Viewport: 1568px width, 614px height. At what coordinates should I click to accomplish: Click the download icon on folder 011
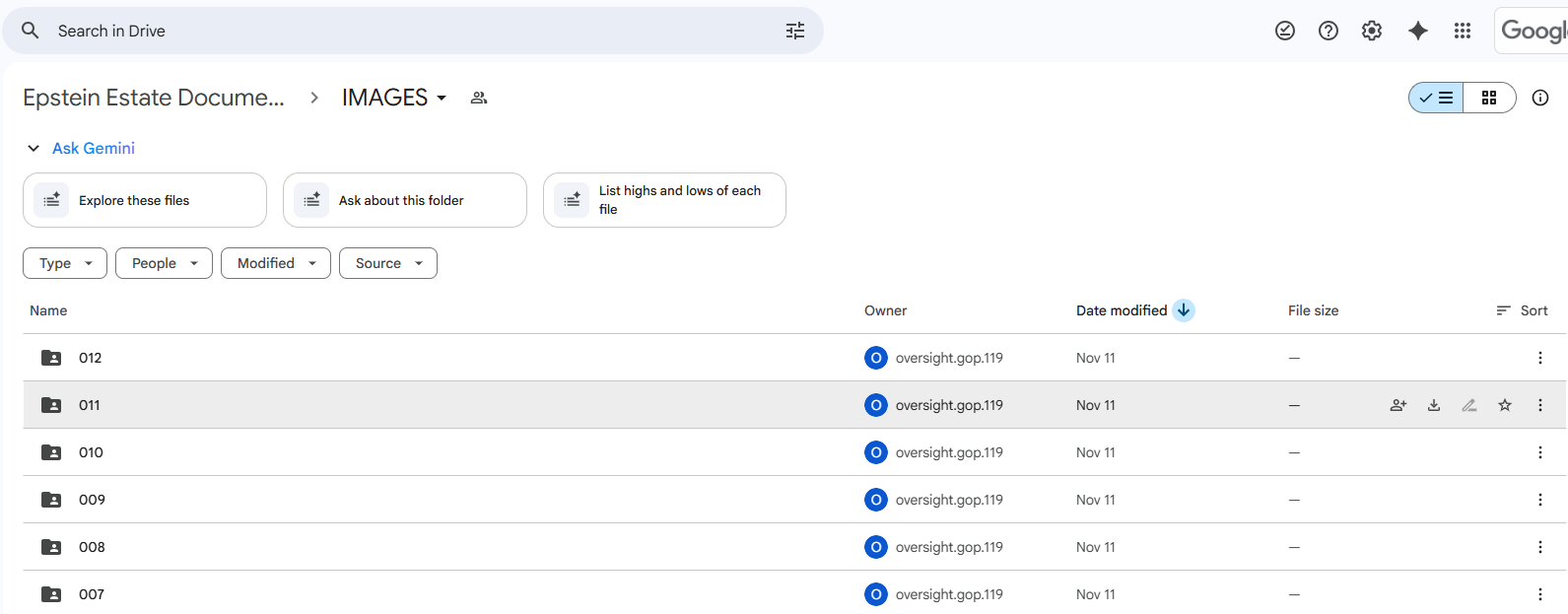point(1434,405)
